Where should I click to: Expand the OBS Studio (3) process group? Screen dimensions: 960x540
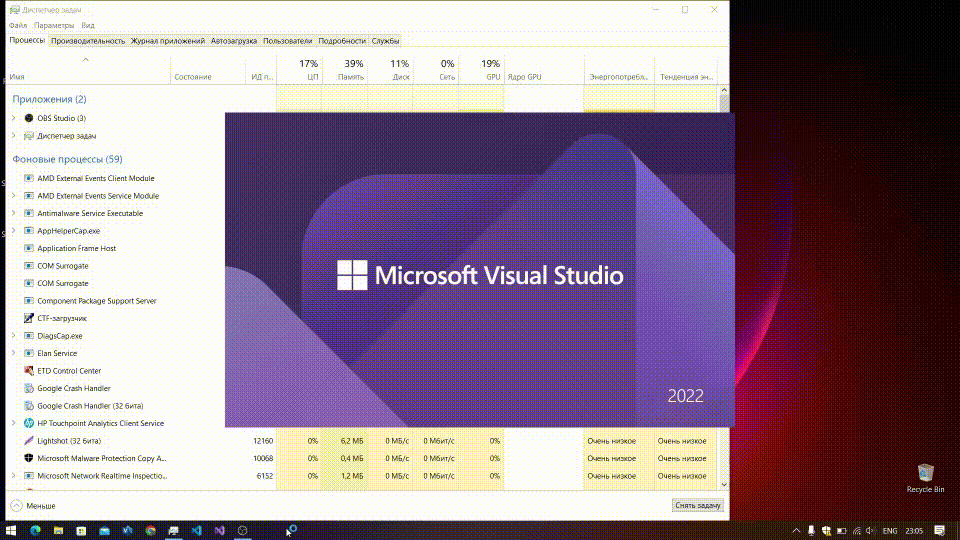(13, 118)
